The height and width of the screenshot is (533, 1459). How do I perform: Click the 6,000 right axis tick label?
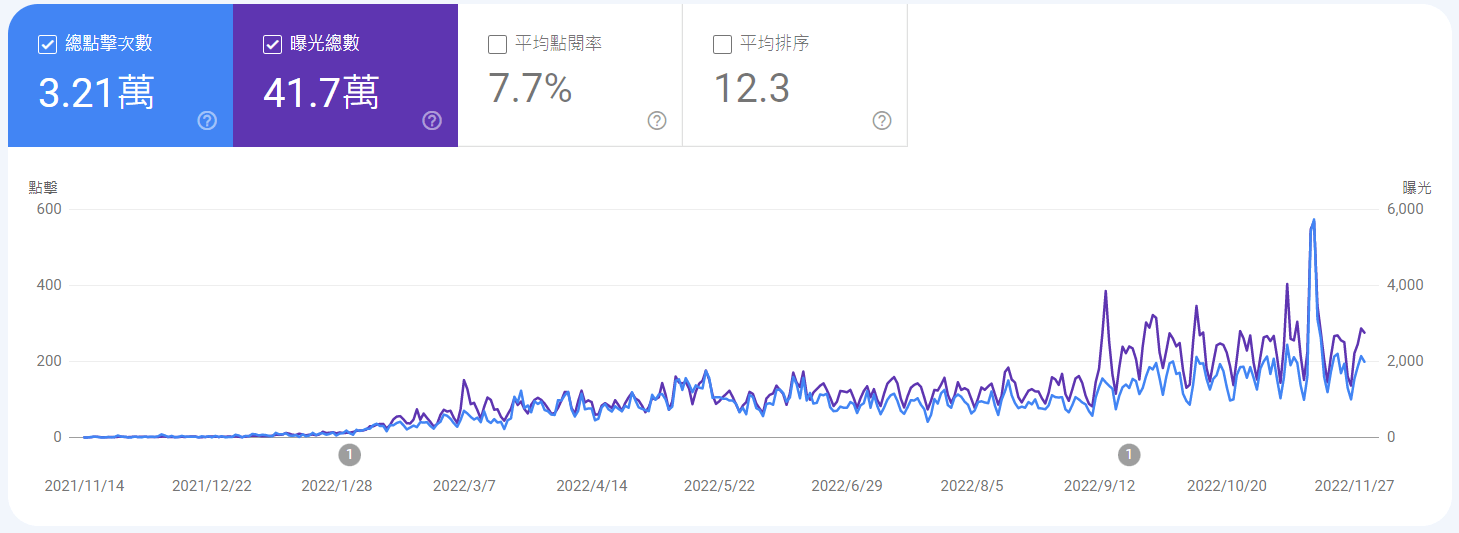point(1405,209)
